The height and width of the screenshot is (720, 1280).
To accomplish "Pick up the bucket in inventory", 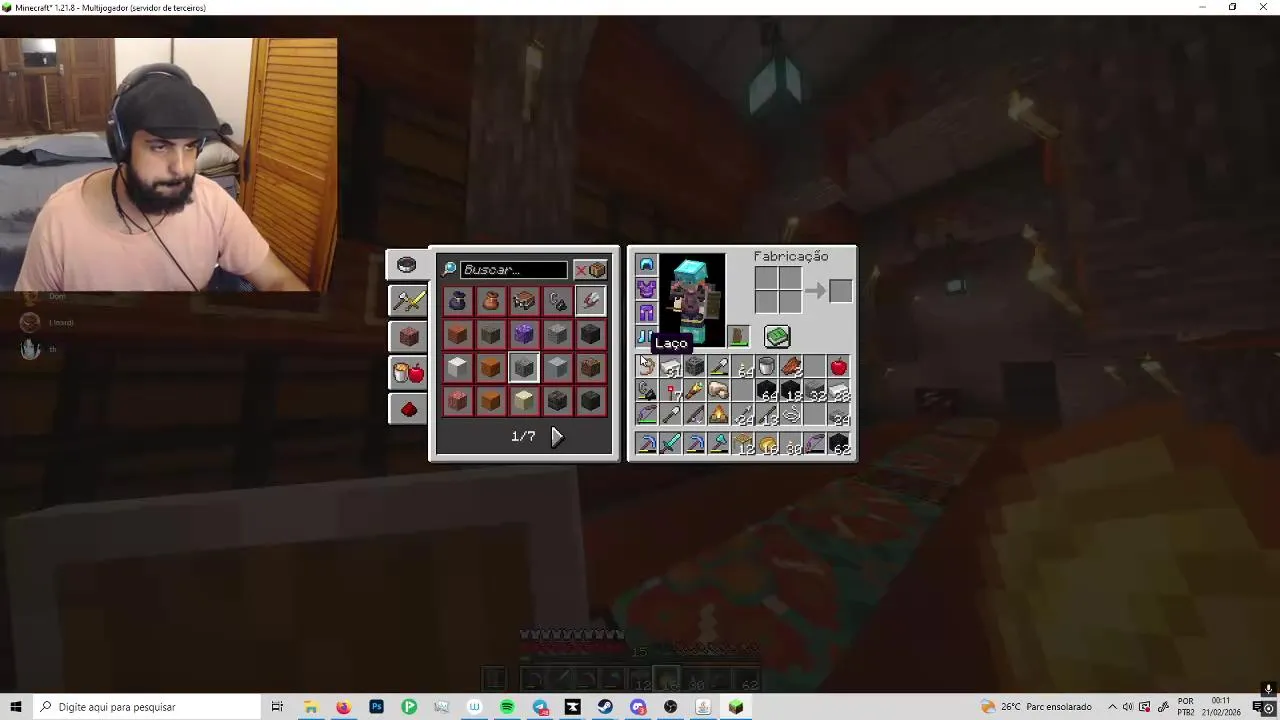I will (767, 367).
